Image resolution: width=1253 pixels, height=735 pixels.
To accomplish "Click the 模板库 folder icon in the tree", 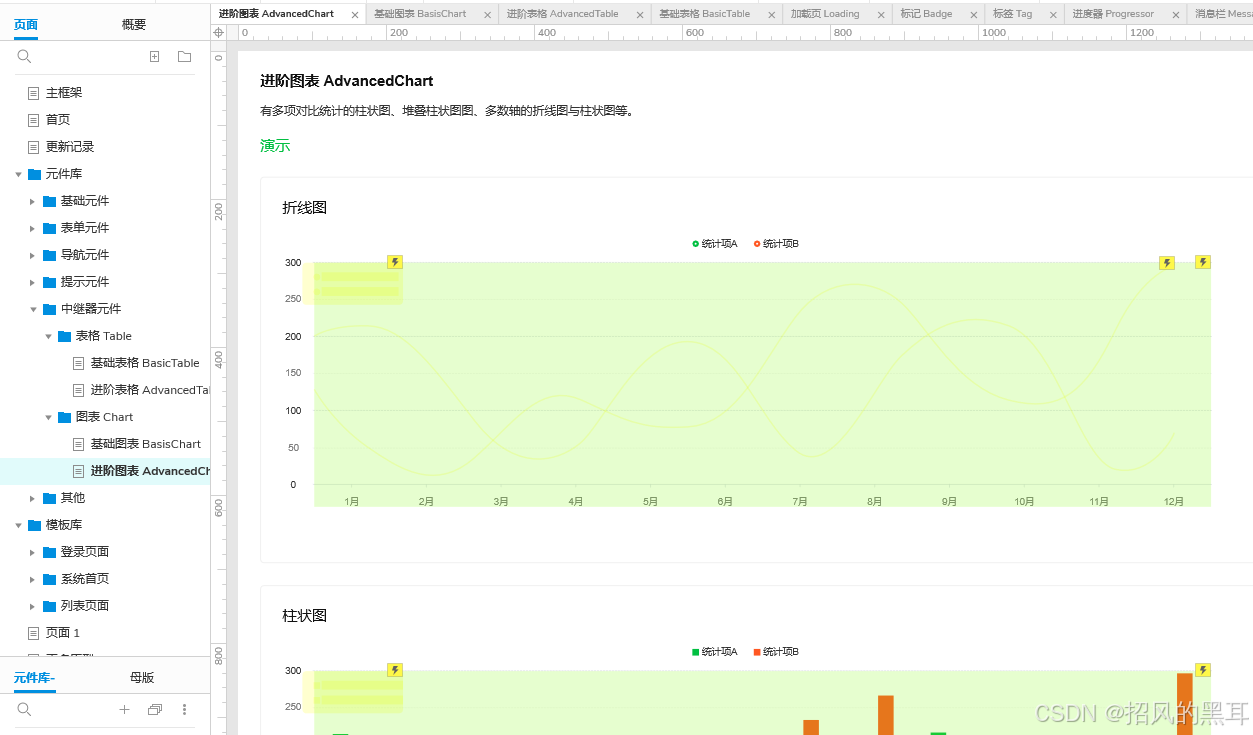I will coord(35,525).
